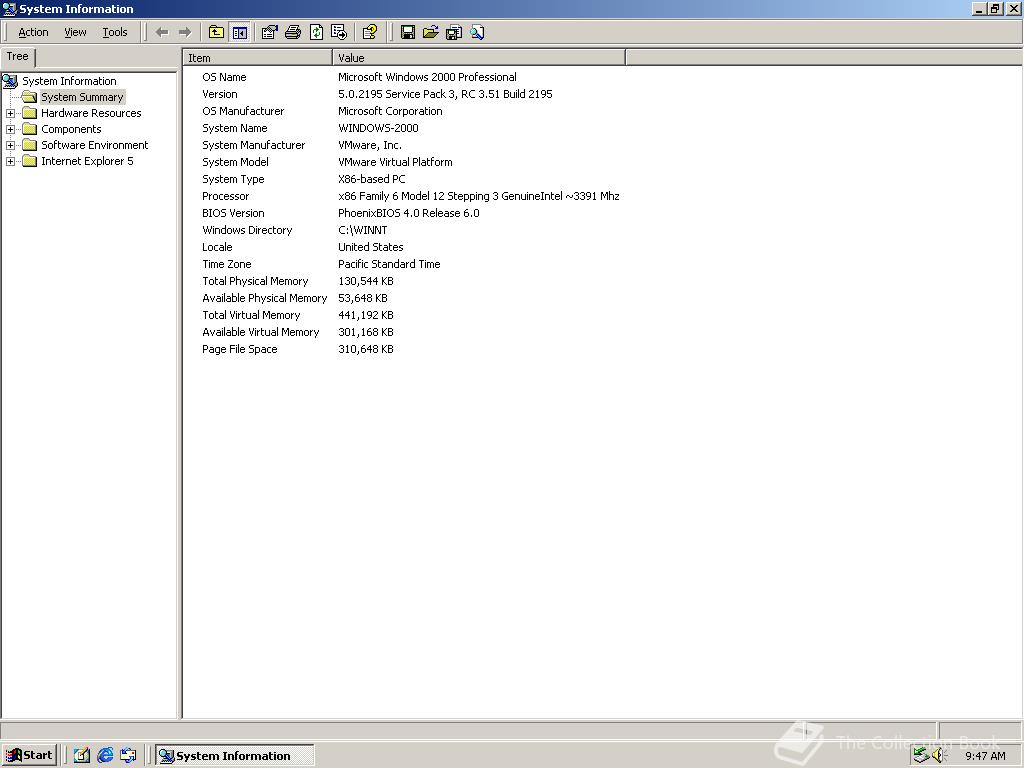Click the Open file folder icon
This screenshot has width=1024, height=768.
tap(430, 32)
